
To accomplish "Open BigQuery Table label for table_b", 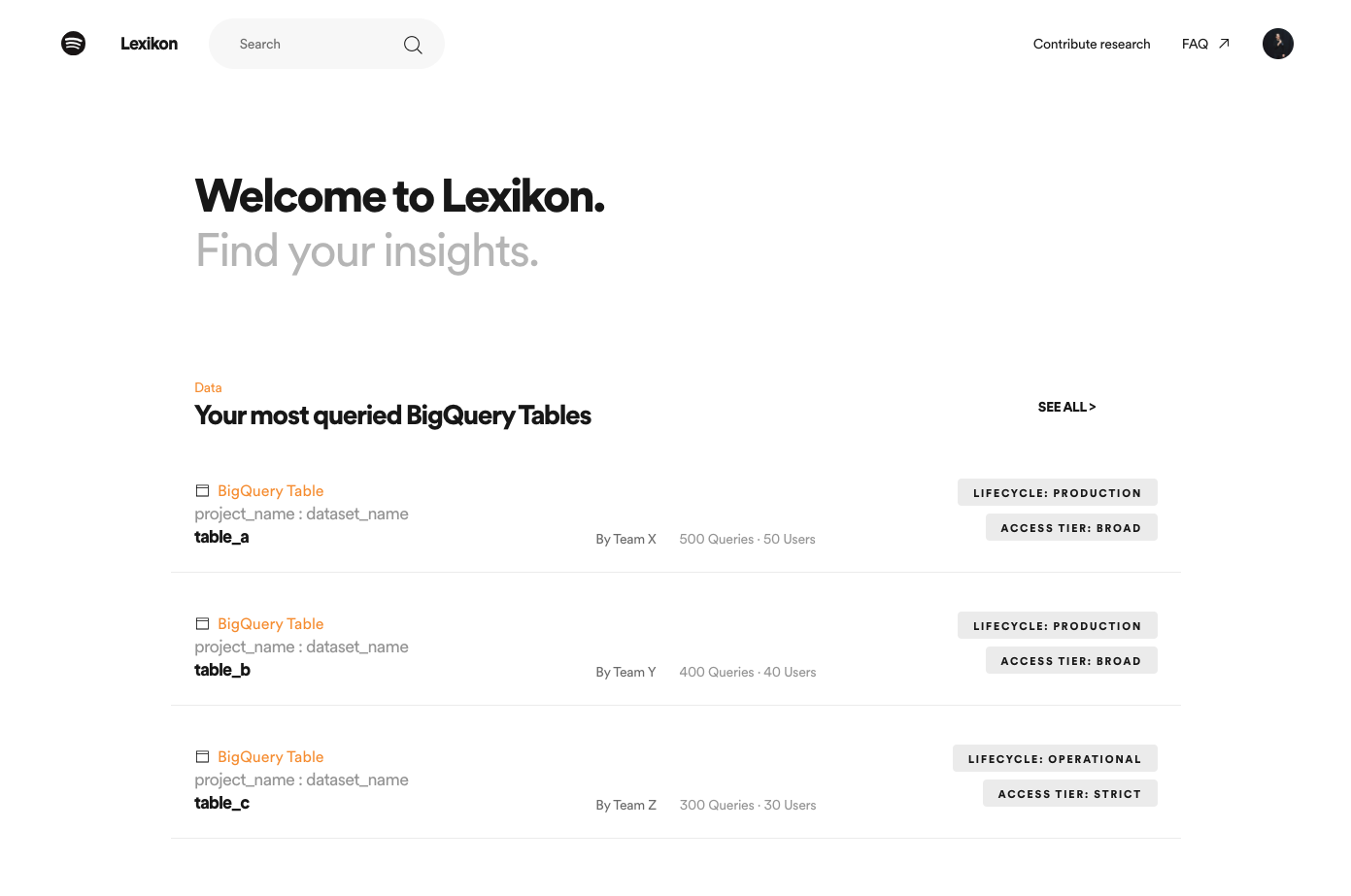I will [x=270, y=624].
